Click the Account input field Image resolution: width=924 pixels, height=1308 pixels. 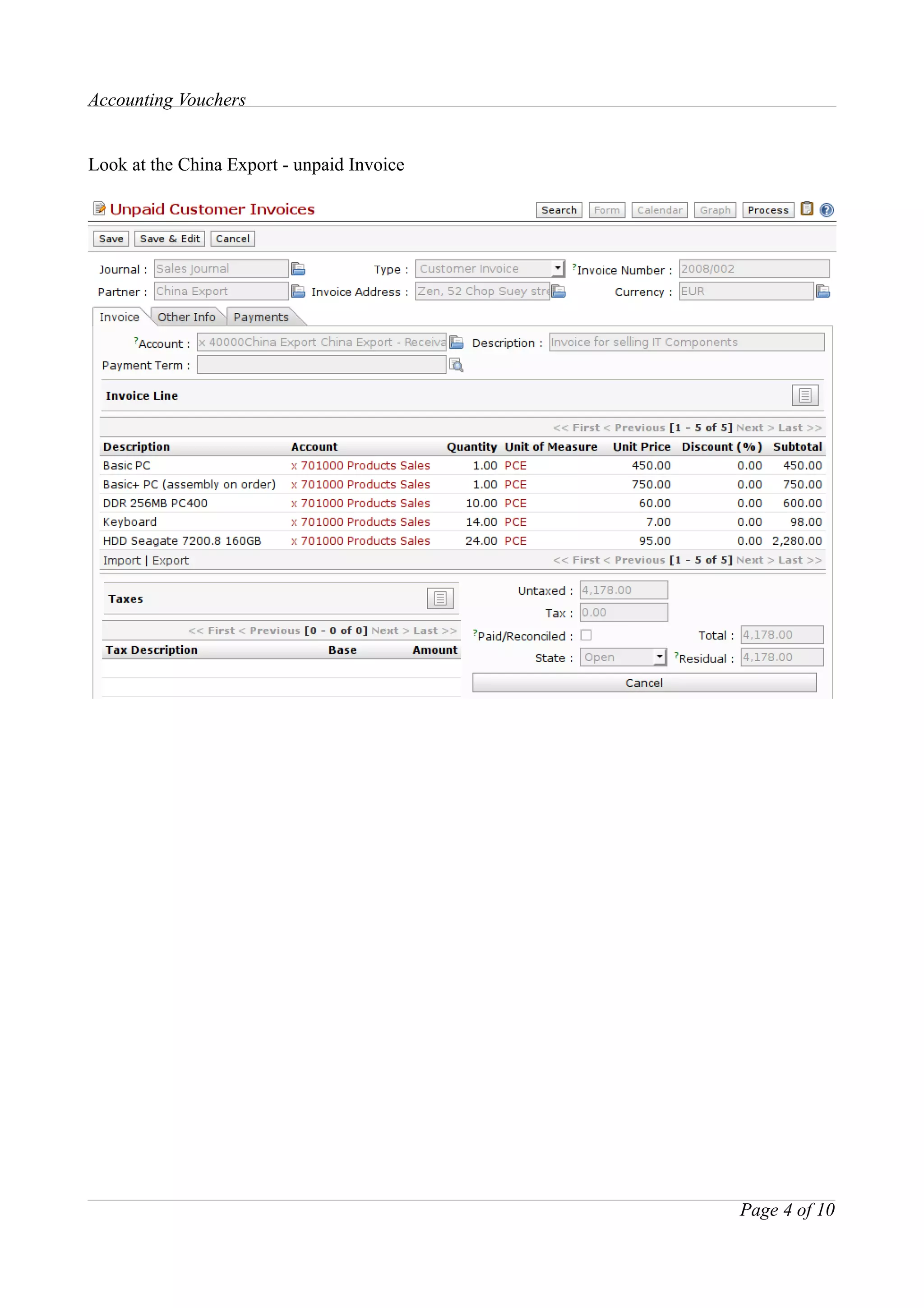coord(322,342)
